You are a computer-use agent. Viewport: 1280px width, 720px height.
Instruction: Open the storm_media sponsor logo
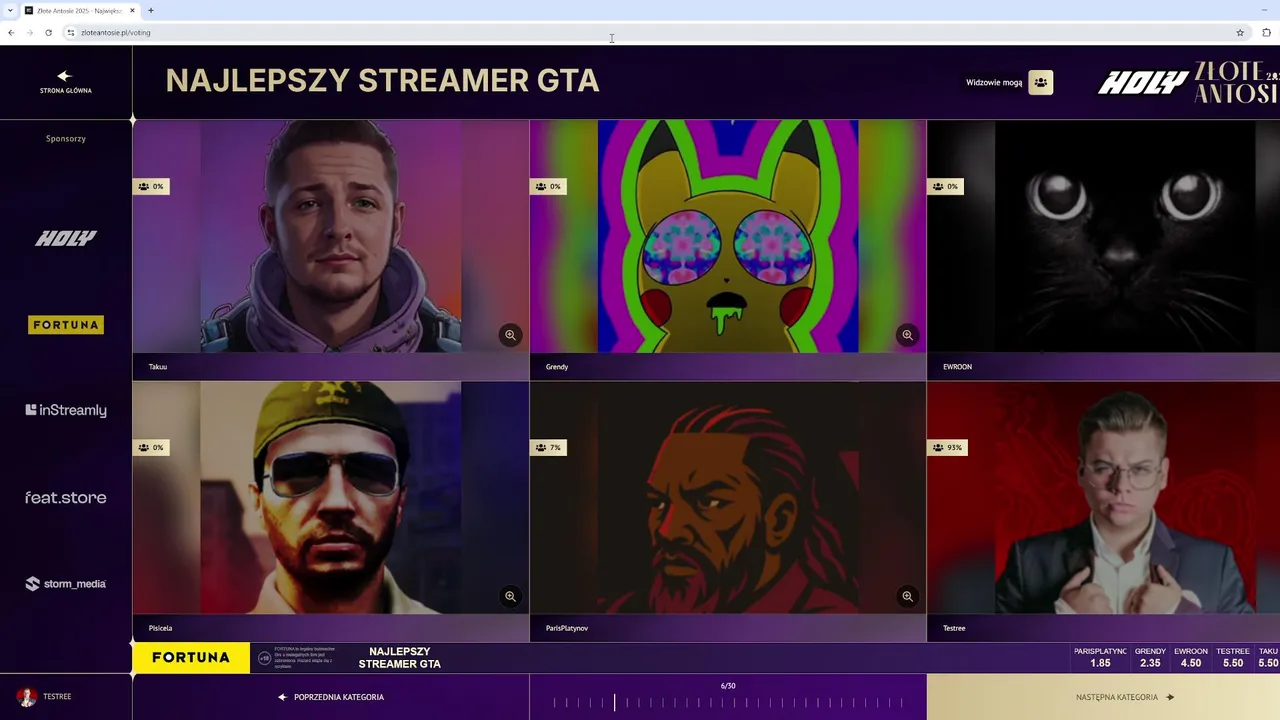coord(66,584)
